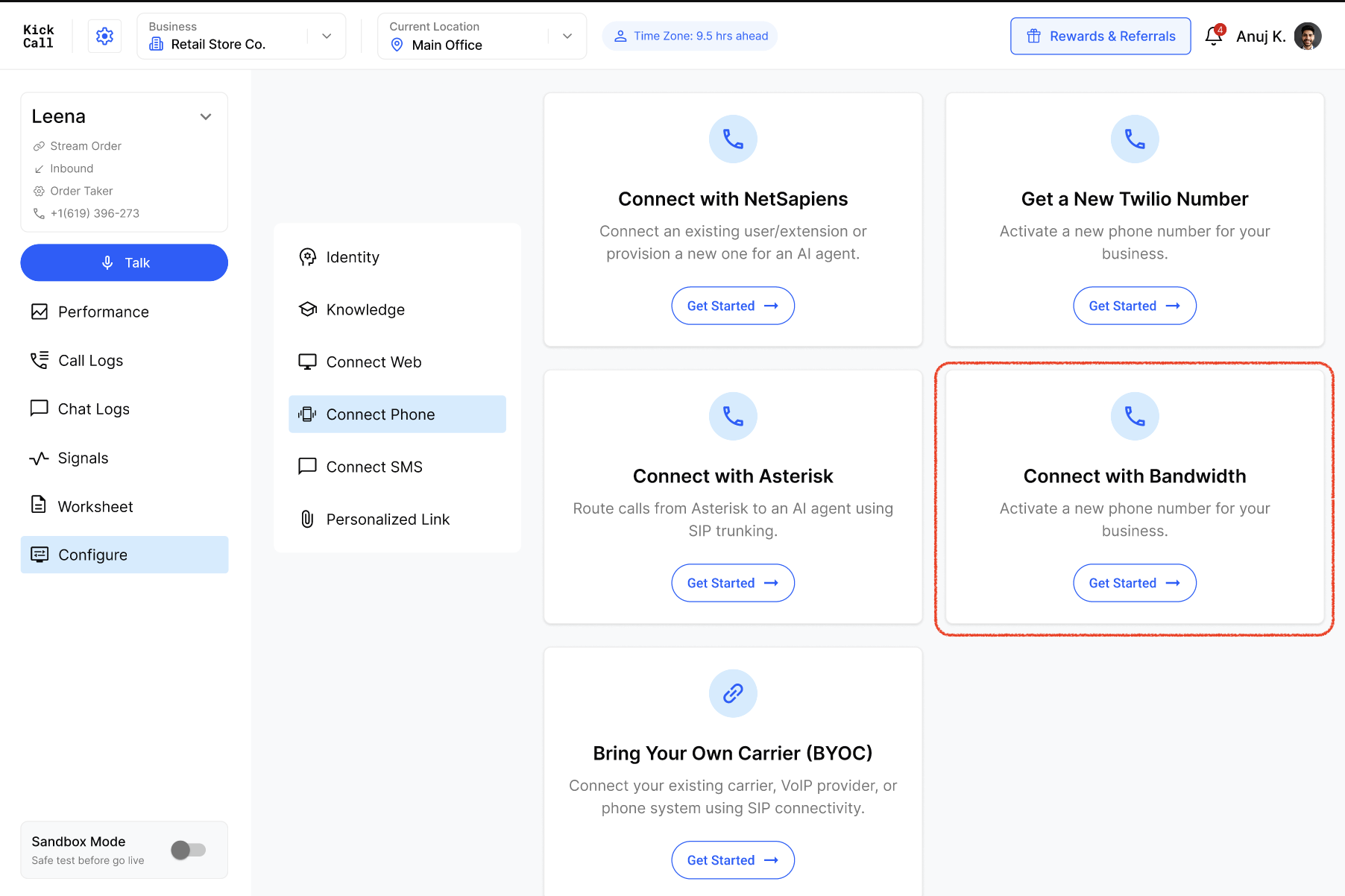
Task: Click the Business building icon
Action: tap(156, 45)
